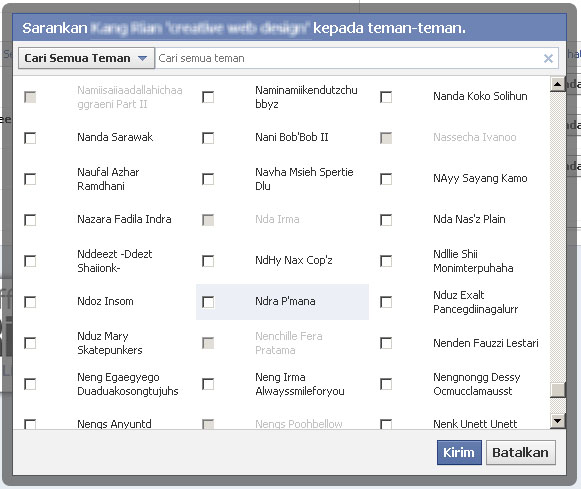Tick the Nani Bob'Bob II checkbox
The height and width of the screenshot is (489, 581).
tap(208, 138)
